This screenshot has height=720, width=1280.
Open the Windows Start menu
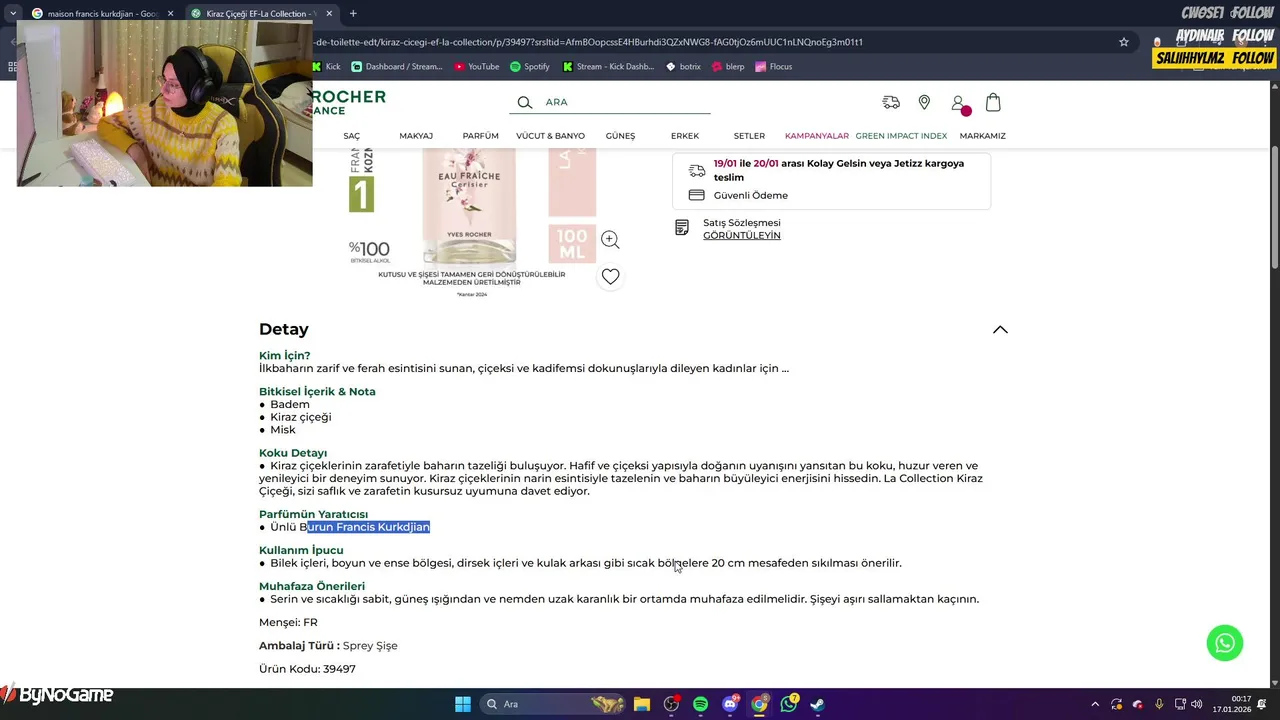click(463, 704)
